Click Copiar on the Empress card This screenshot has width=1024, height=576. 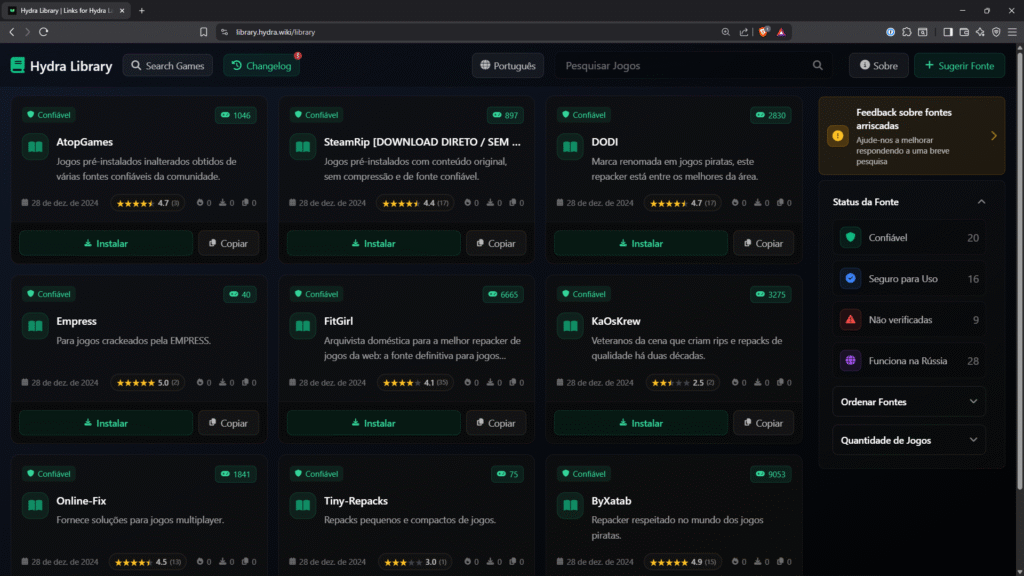pos(229,423)
